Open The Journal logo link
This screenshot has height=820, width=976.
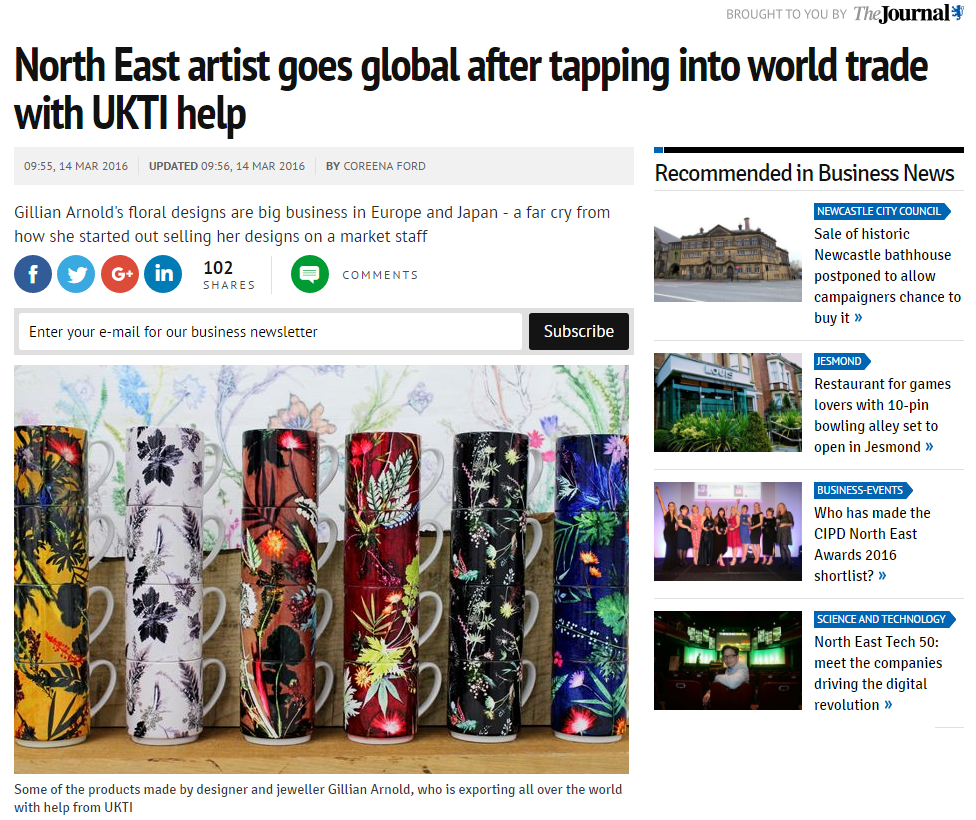(x=908, y=14)
